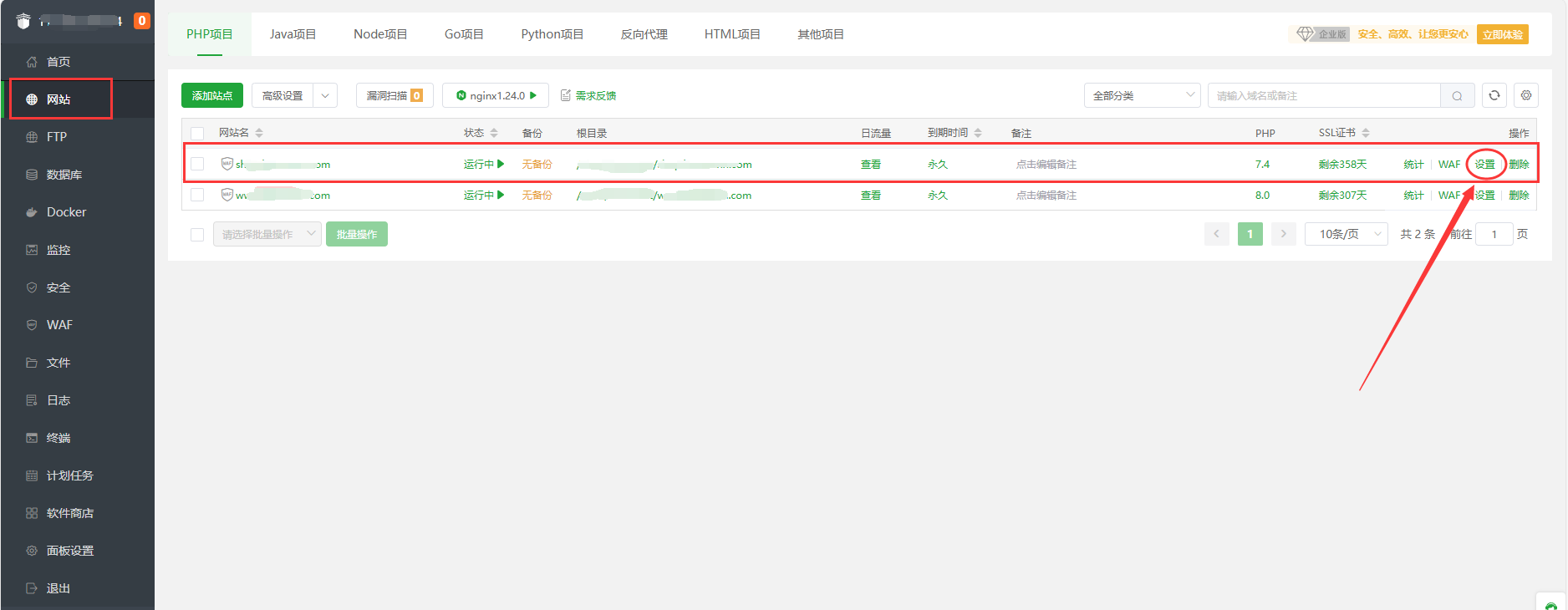This screenshot has width=1568, height=610.
Task: Click the 软件商店 store icon
Action: point(32,513)
